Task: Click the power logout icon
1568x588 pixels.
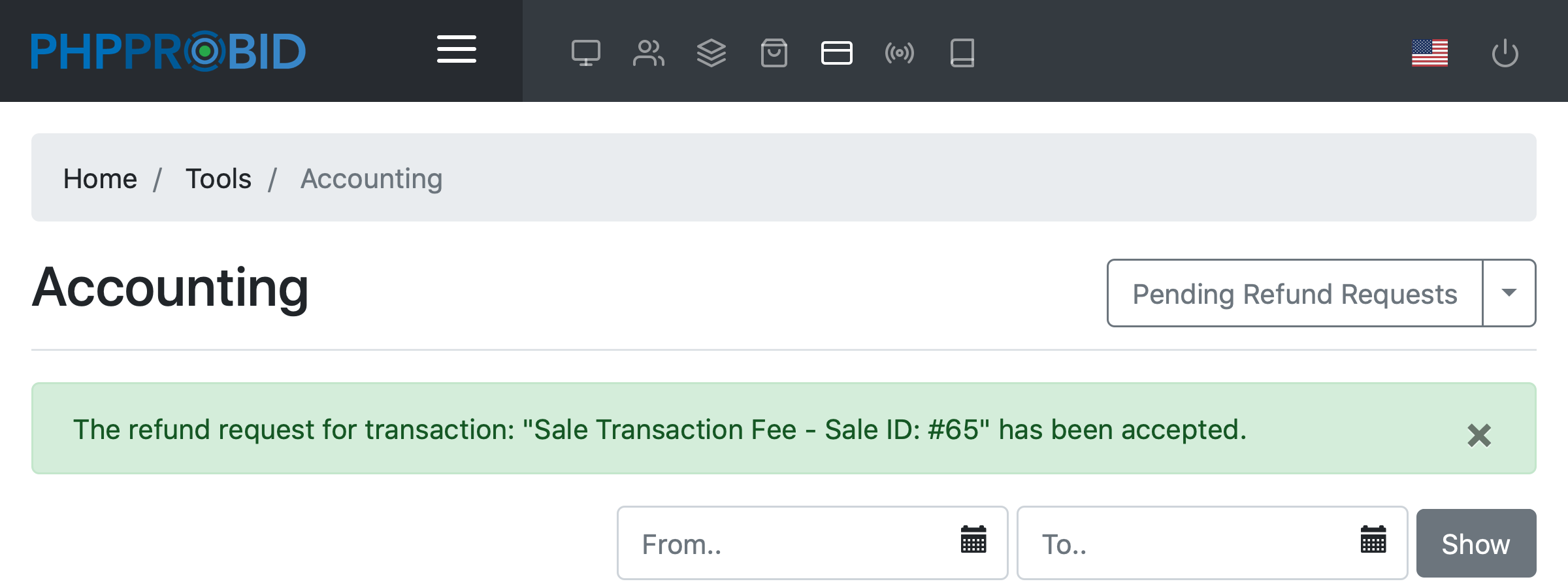Action: point(1505,53)
